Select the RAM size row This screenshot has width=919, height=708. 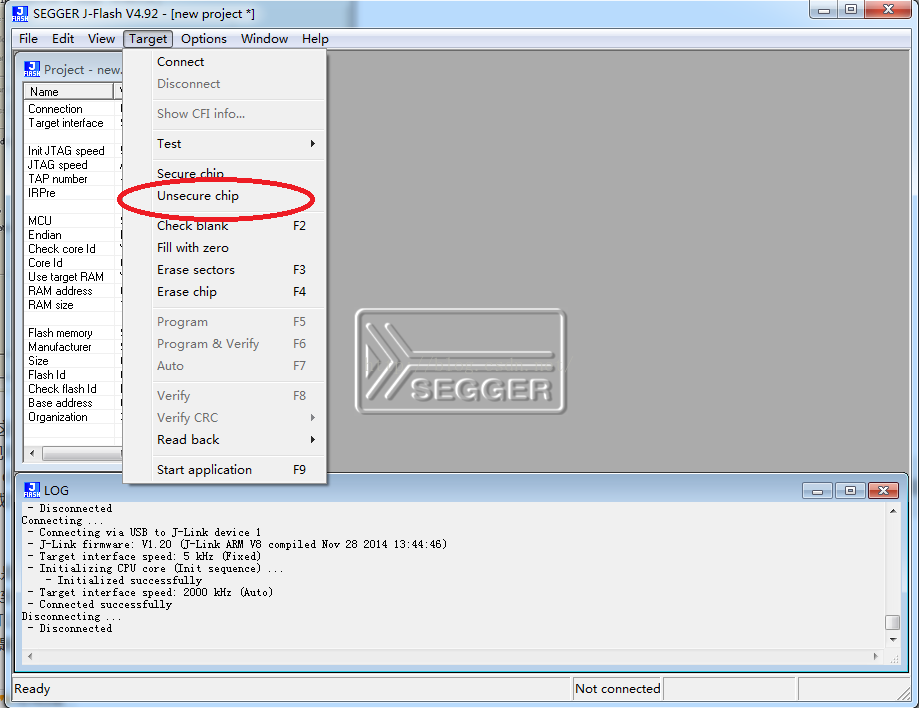[73, 305]
